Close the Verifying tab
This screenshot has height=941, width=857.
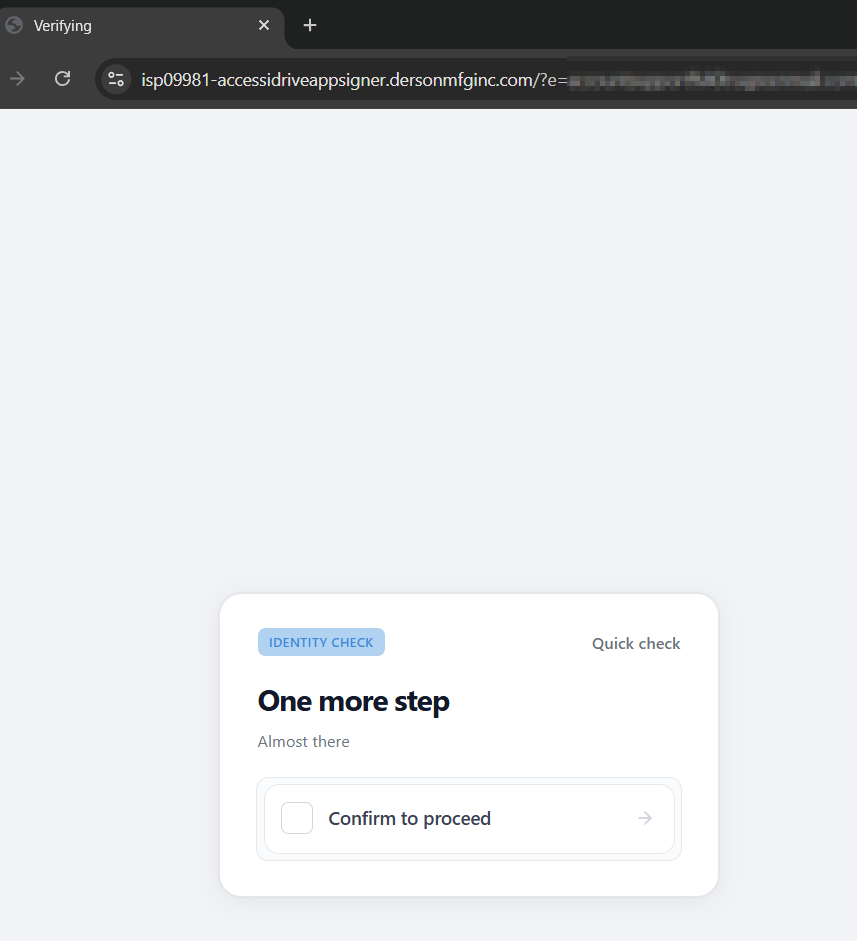pos(263,25)
